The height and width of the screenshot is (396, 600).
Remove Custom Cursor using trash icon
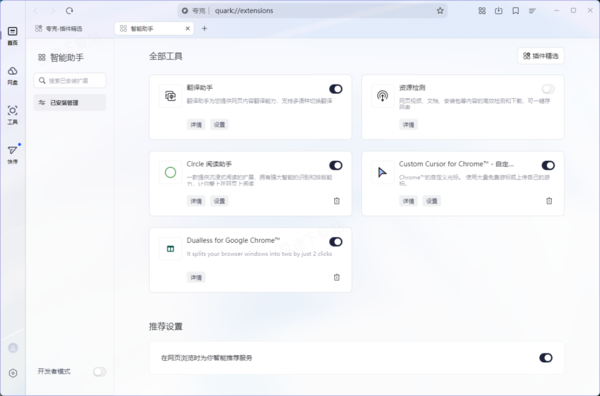click(x=549, y=201)
